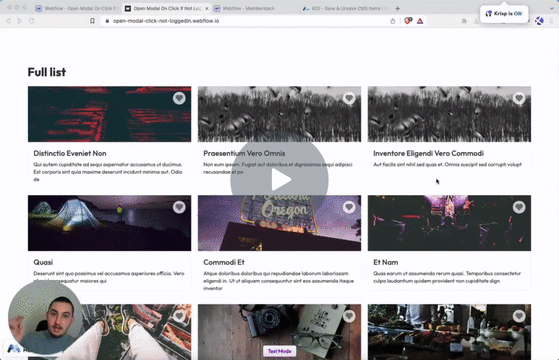The width and height of the screenshot is (559, 360).
Task: Open the Commodi Et card title
Action: click(x=224, y=262)
